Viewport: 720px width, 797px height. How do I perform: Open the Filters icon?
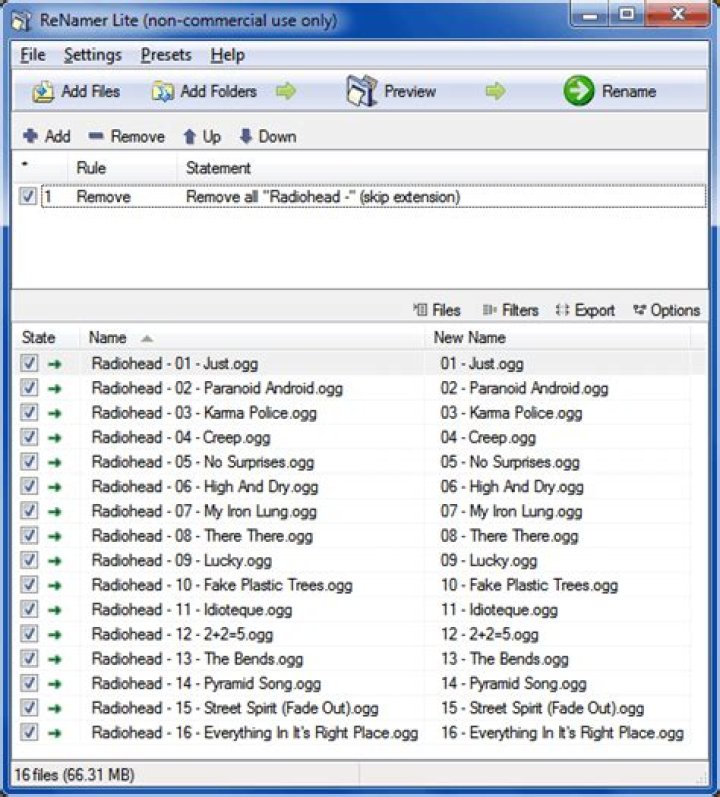coord(489,309)
